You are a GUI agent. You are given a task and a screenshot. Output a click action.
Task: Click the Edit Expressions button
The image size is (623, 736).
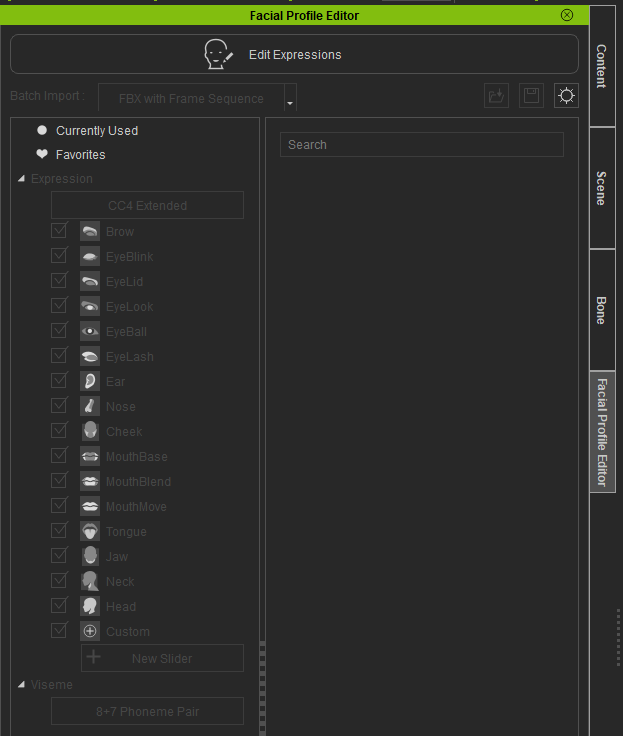tap(294, 54)
